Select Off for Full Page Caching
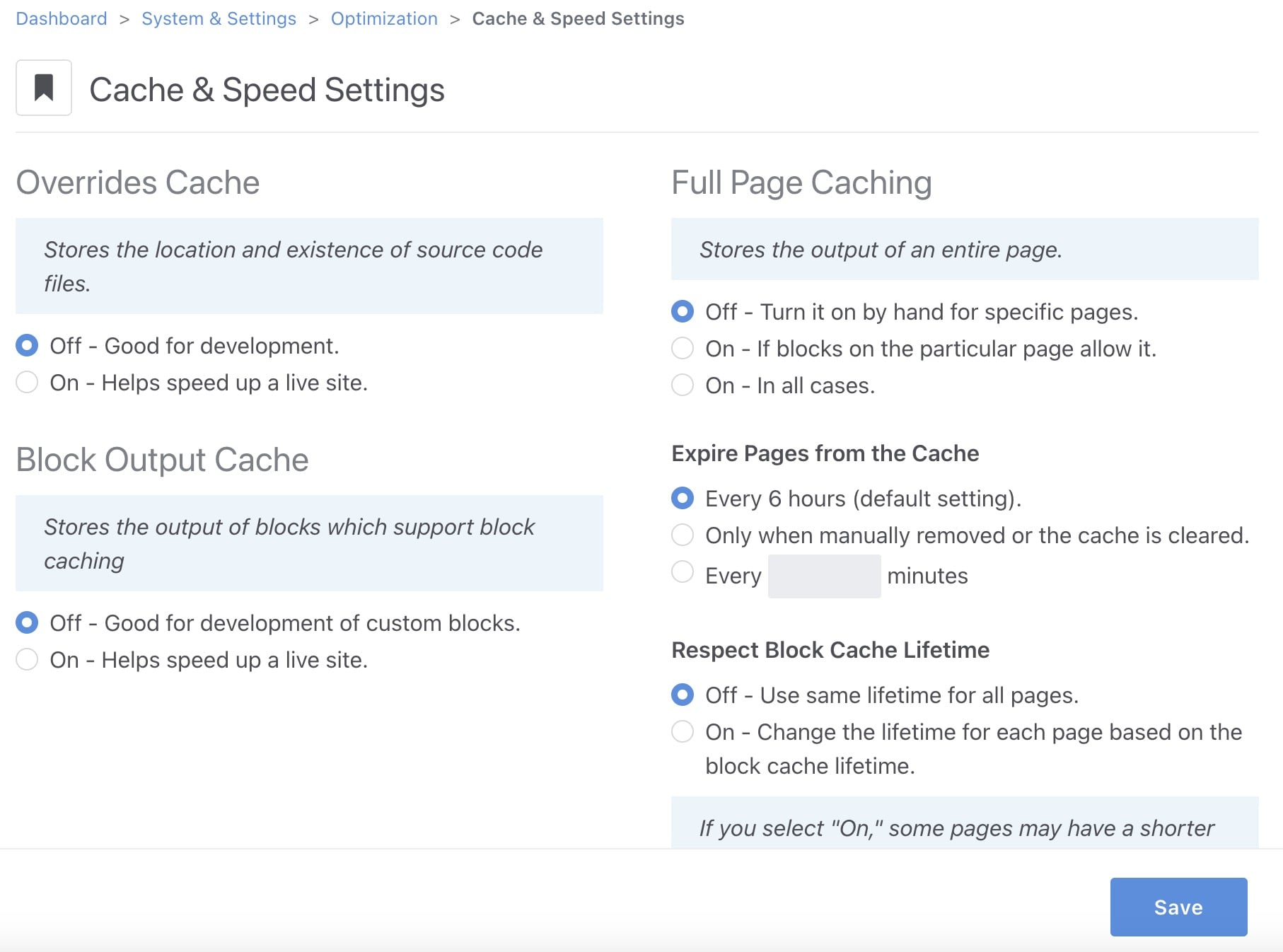The height and width of the screenshot is (952, 1283). 683,311
